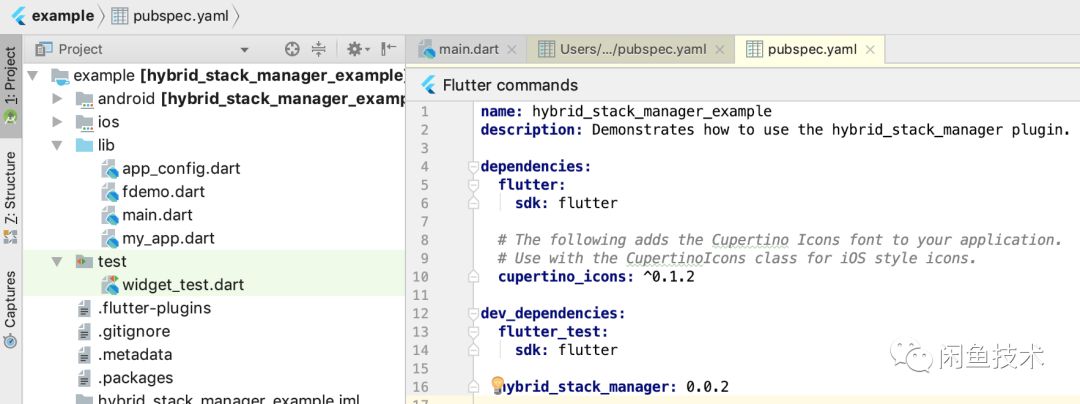
Task: Open the Captures tool window
Action: [x=10, y=309]
